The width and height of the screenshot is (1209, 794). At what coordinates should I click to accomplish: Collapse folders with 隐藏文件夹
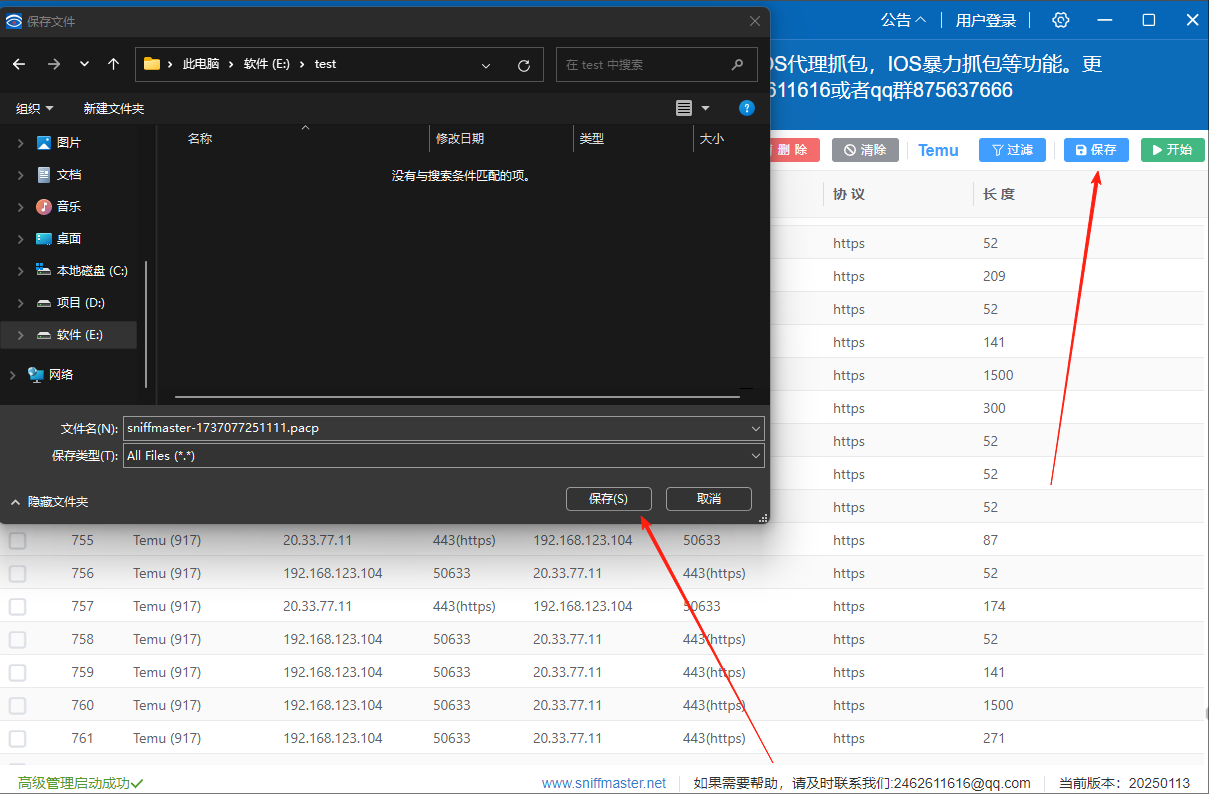[x=49, y=501]
